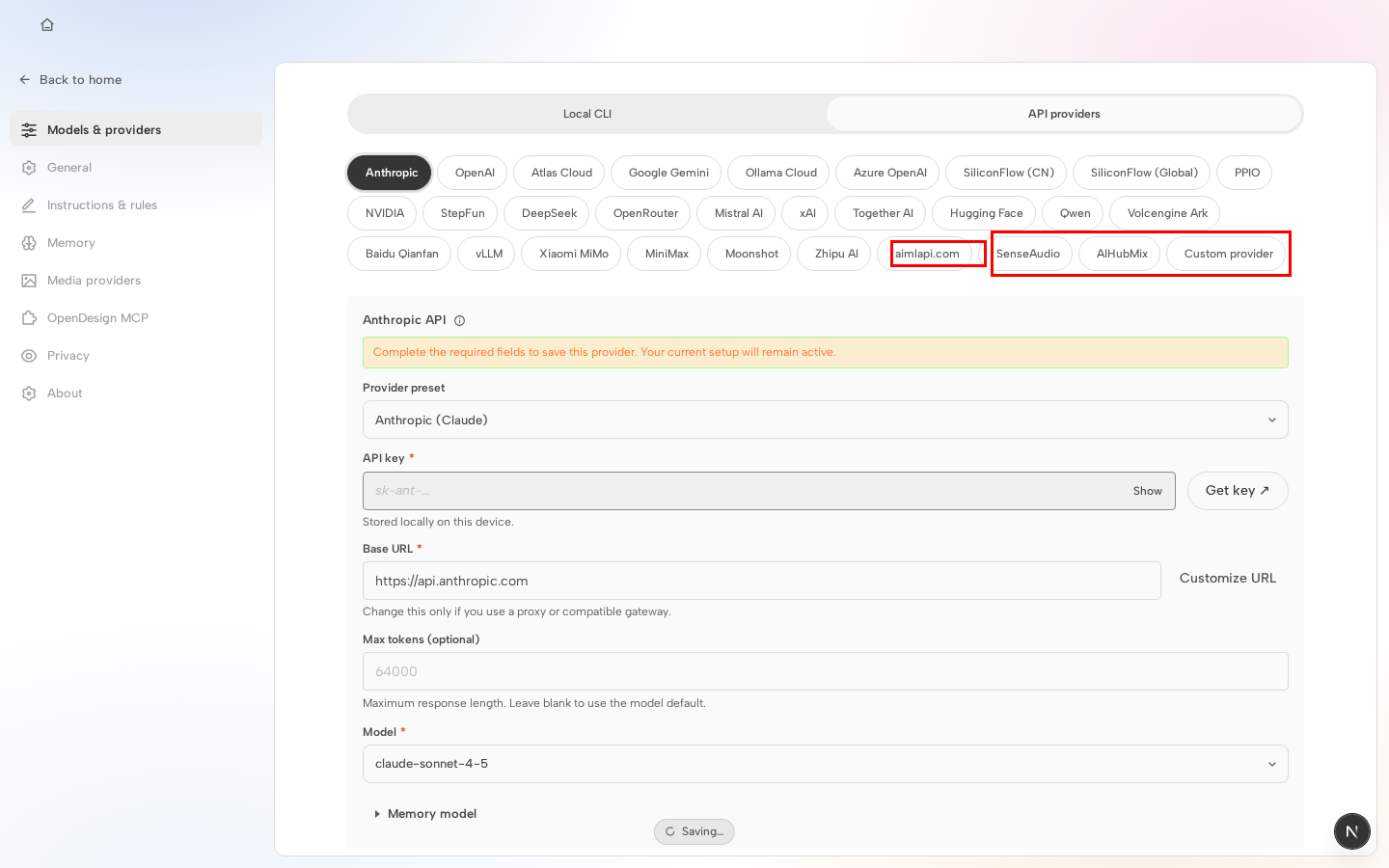Image resolution: width=1389 pixels, height=868 pixels.
Task: Select the Ollama Cloud provider chip
Action: [x=780, y=173]
